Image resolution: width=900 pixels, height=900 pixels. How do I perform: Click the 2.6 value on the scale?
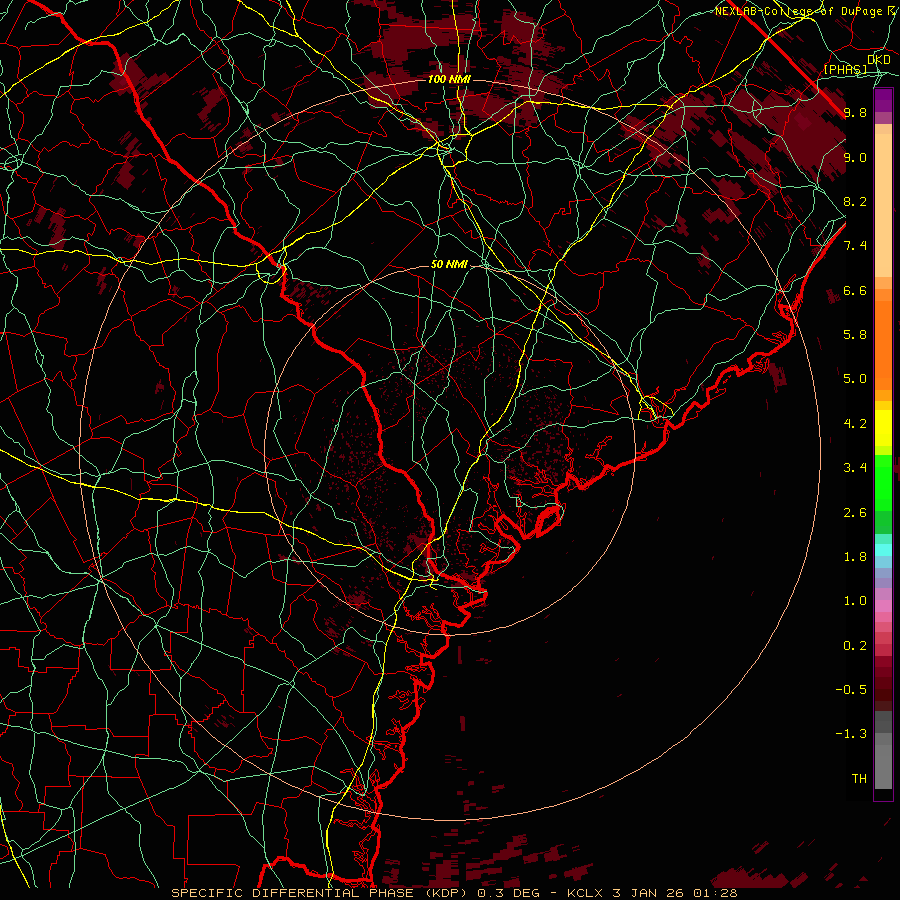(x=855, y=513)
